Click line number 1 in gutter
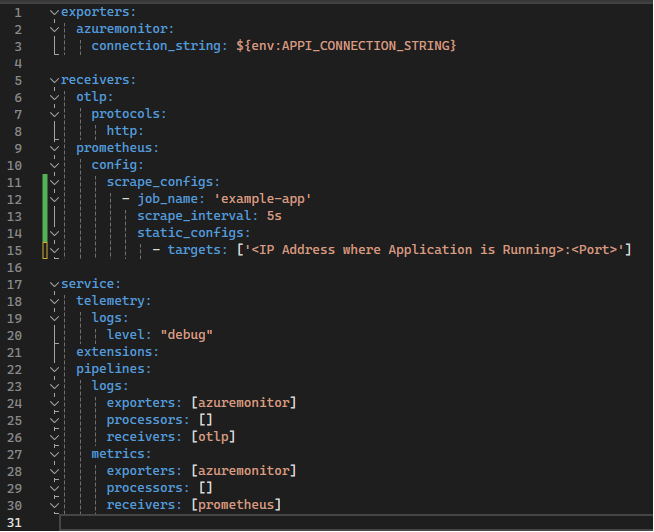This screenshot has height=532, width=654. click(18, 13)
